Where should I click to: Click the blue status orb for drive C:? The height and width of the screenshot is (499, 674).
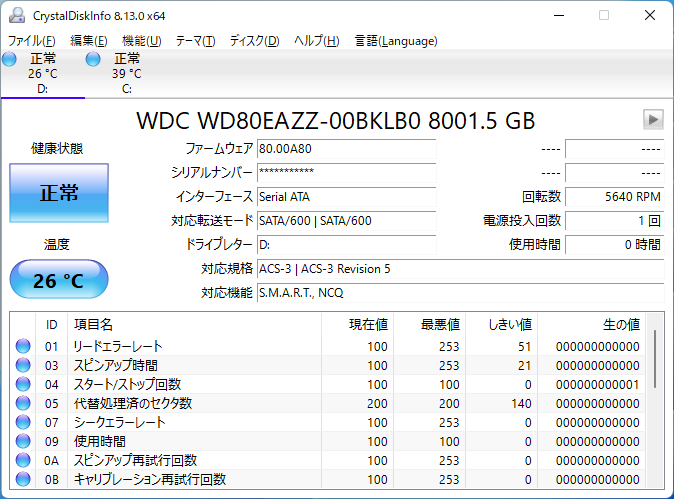tap(93, 59)
